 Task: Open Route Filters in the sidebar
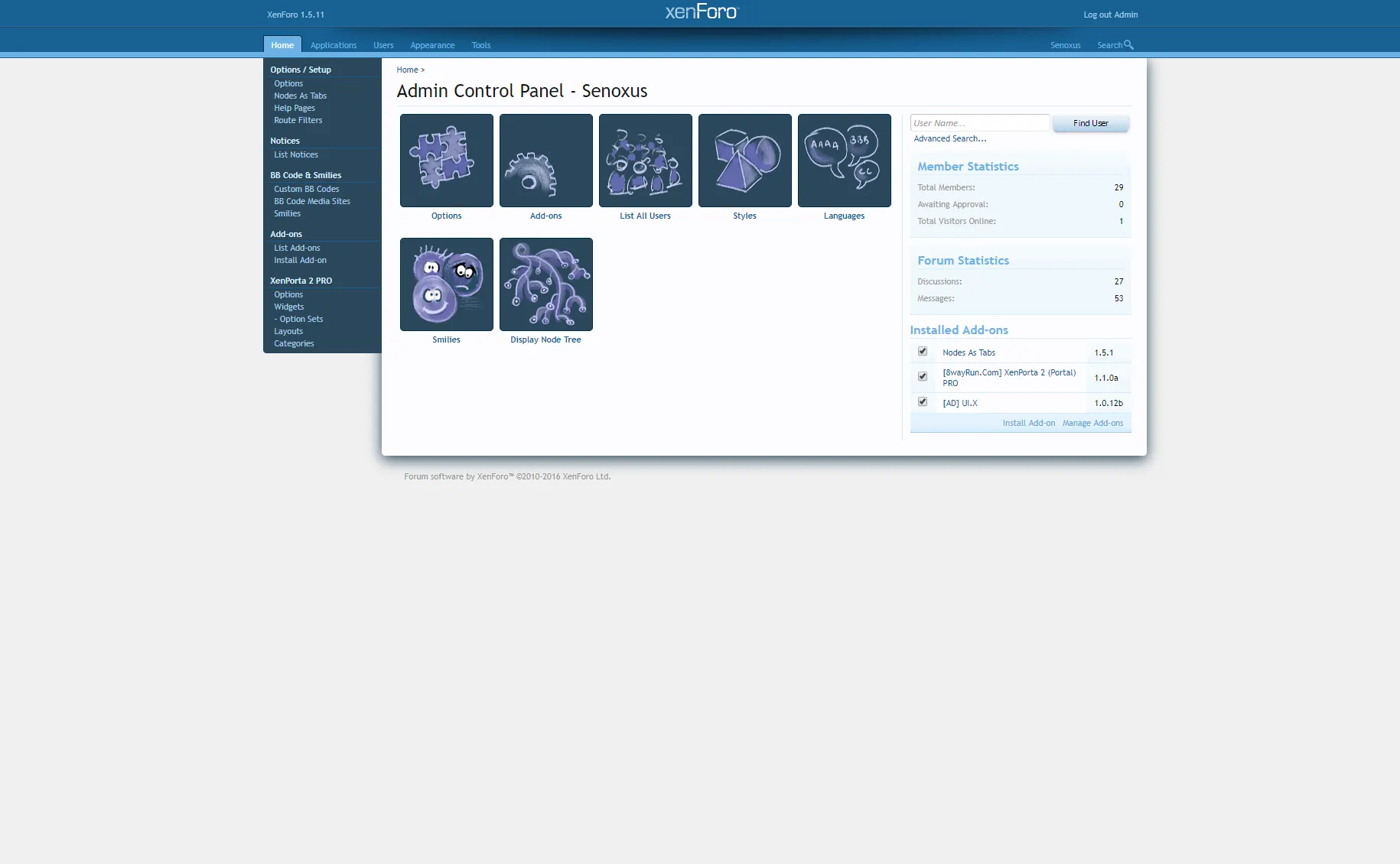298,121
